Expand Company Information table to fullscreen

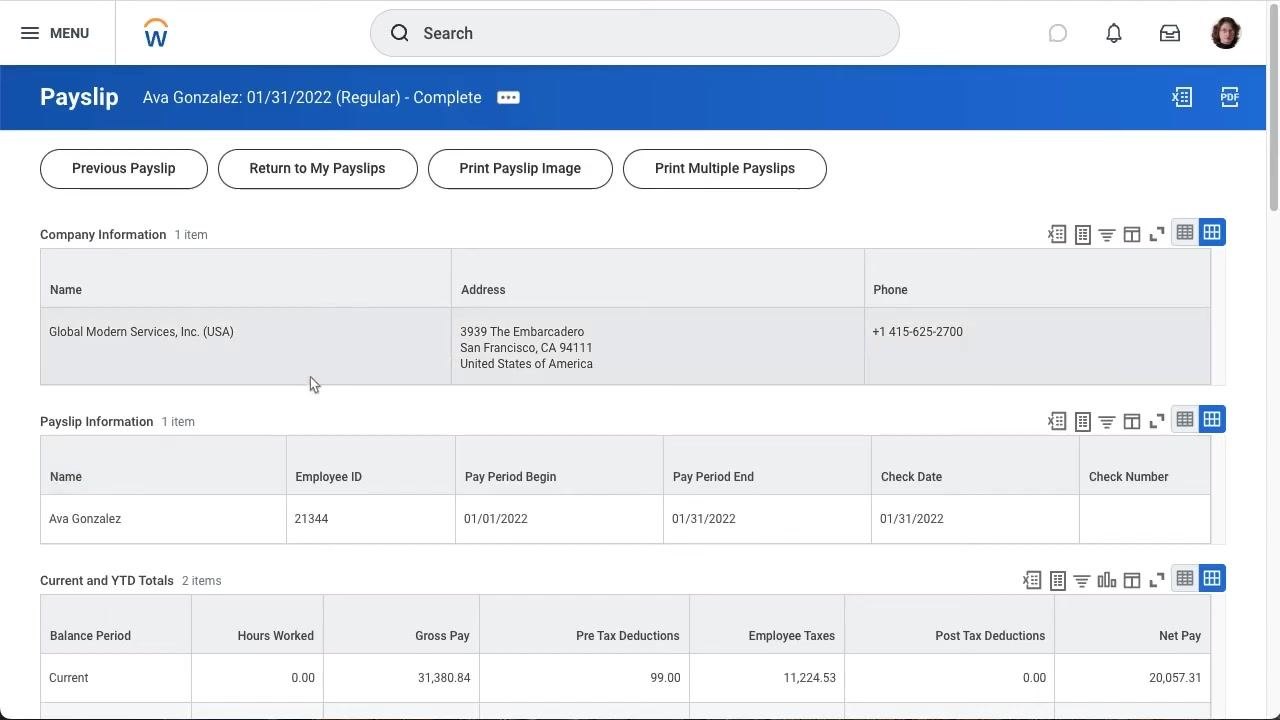point(1157,234)
